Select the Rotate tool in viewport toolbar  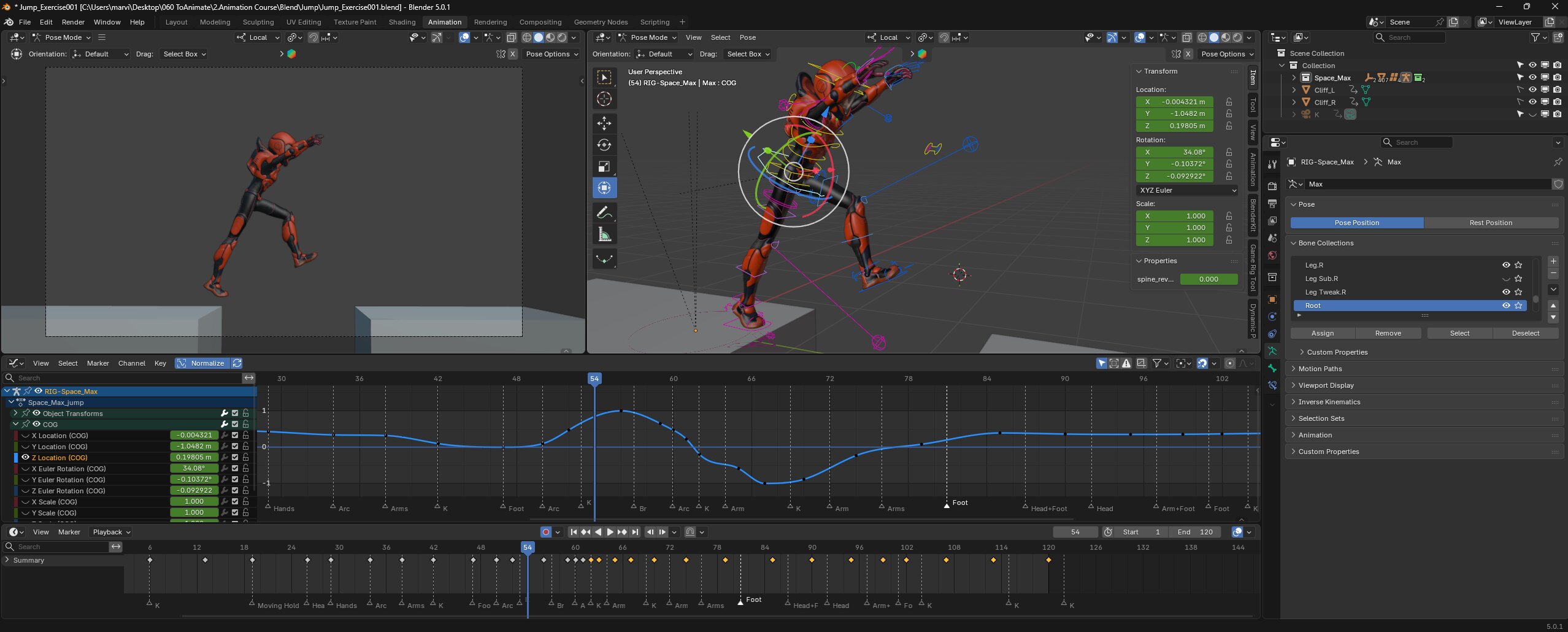(x=604, y=145)
